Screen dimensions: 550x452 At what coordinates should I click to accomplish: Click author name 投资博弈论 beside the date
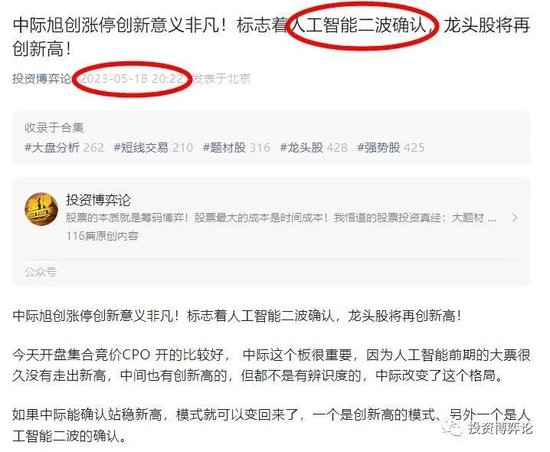click(42, 79)
